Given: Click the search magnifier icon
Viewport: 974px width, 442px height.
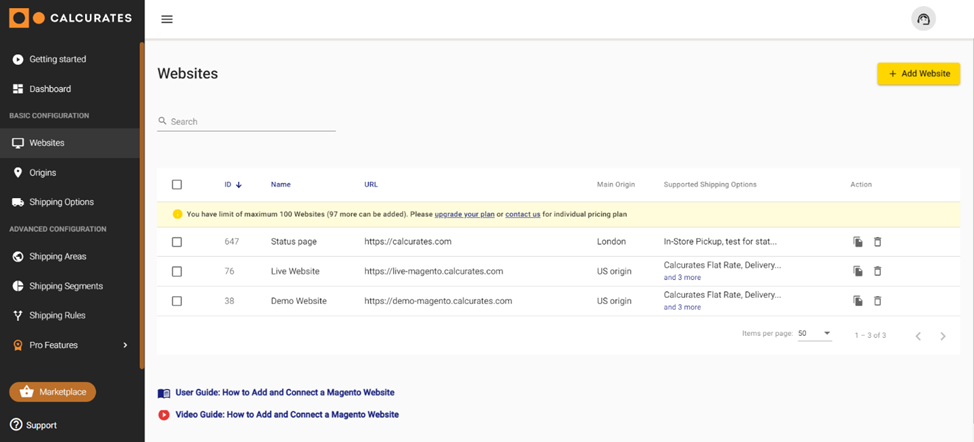Looking at the screenshot, I should pyautogui.click(x=163, y=121).
